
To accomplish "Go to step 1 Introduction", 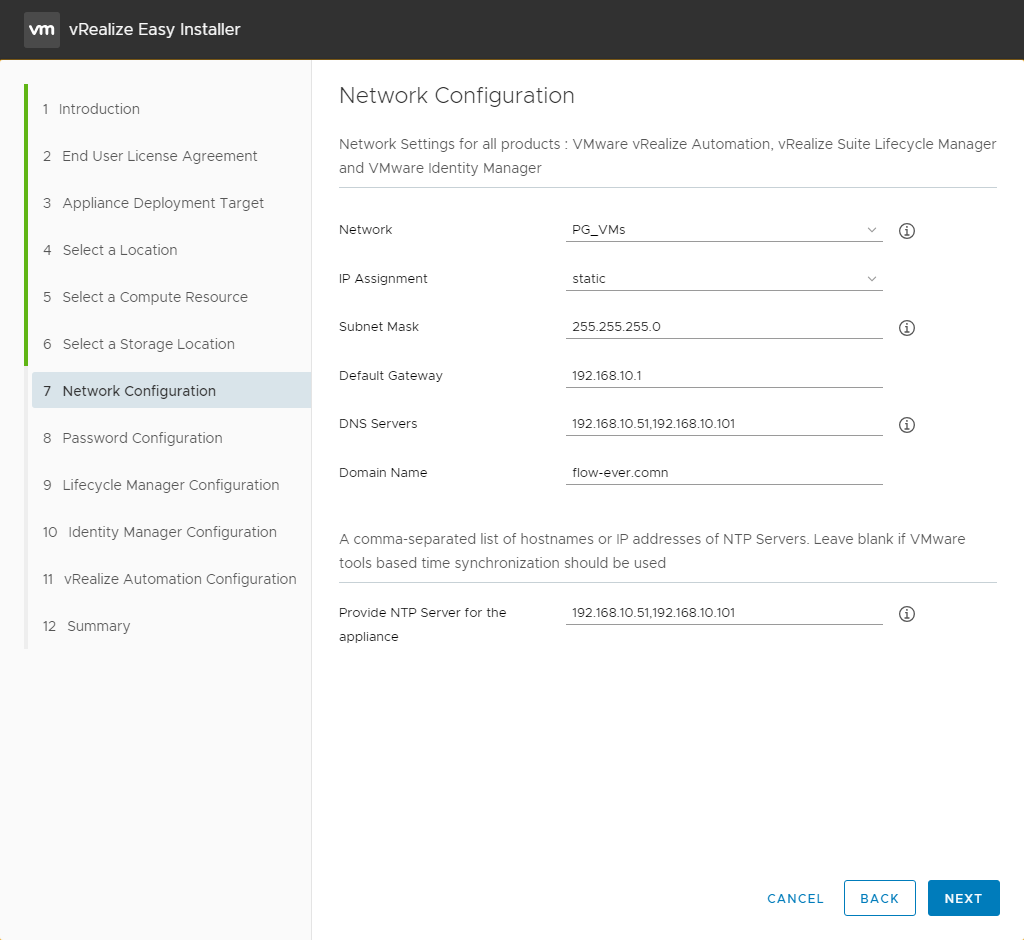I will pos(91,109).
